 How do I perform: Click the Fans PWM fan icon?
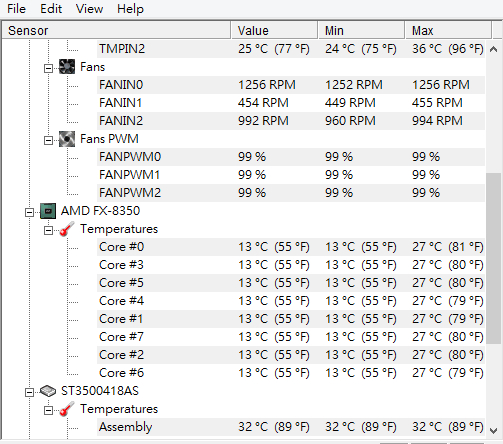coord(67,139)
